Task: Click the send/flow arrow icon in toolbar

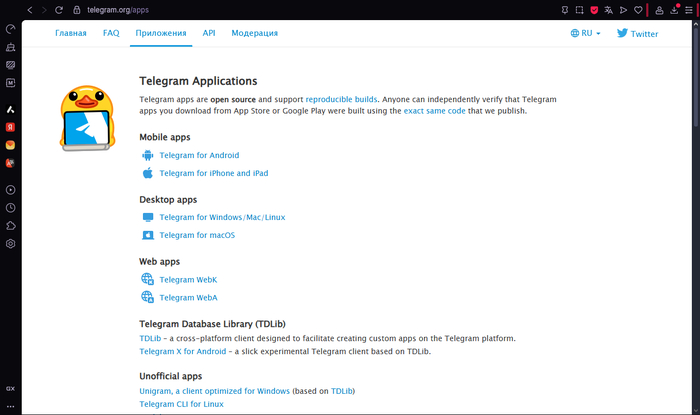Action: pyautogui.click(x=623, y=10)
